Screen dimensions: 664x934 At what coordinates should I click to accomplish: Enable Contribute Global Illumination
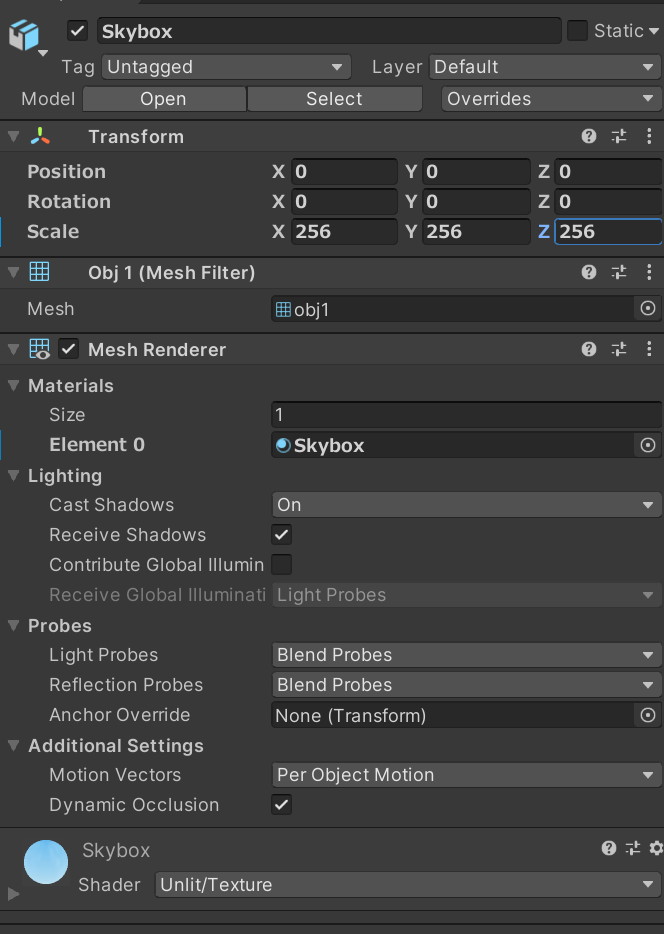point(281,565)
